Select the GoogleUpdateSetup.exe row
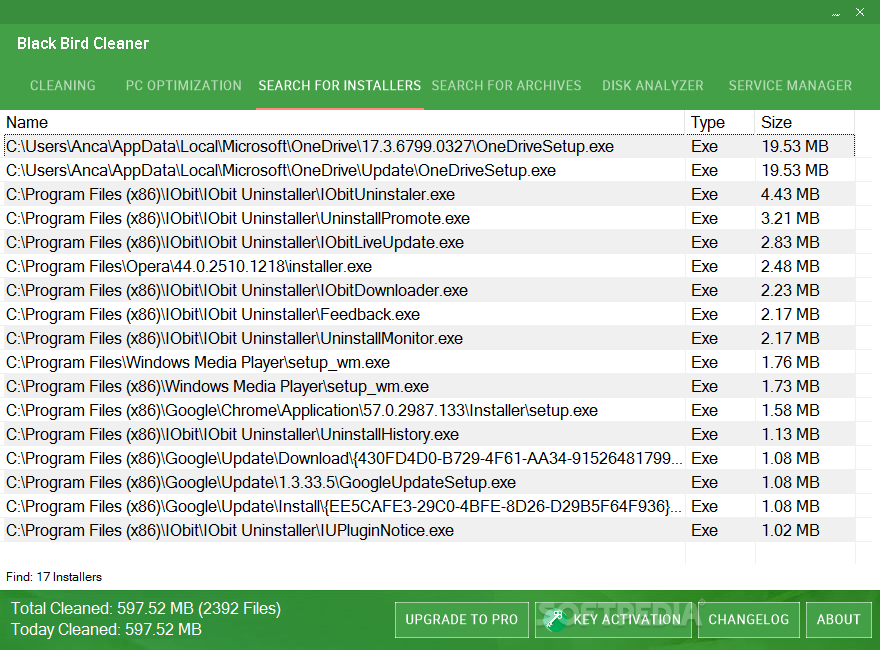Image resolution: width=880 pixels, height=650 pixels. (429, 483)
